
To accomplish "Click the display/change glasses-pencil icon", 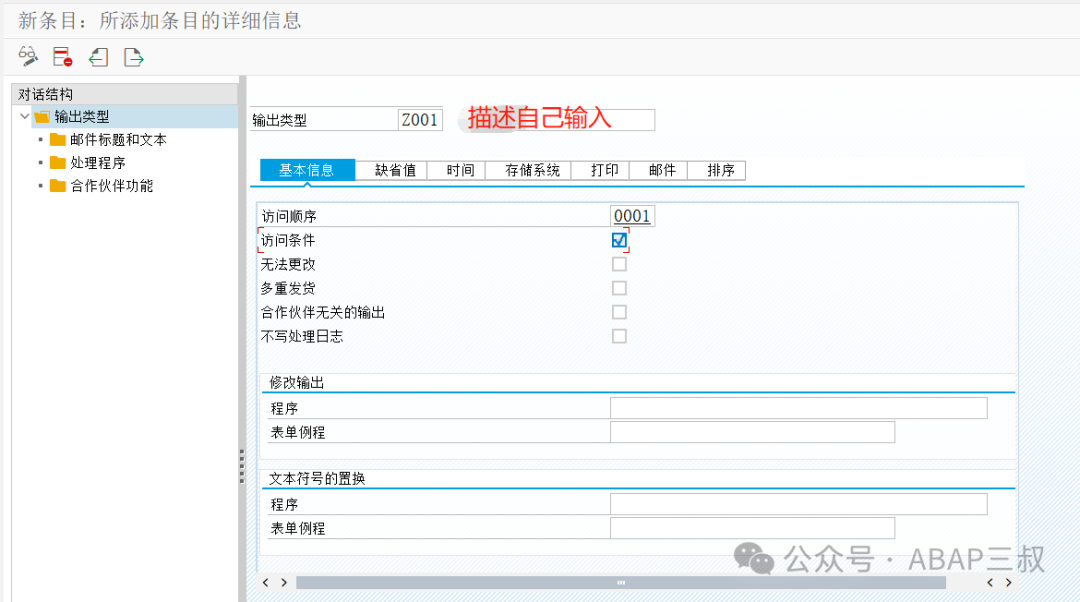I will [x=28, y=56].
